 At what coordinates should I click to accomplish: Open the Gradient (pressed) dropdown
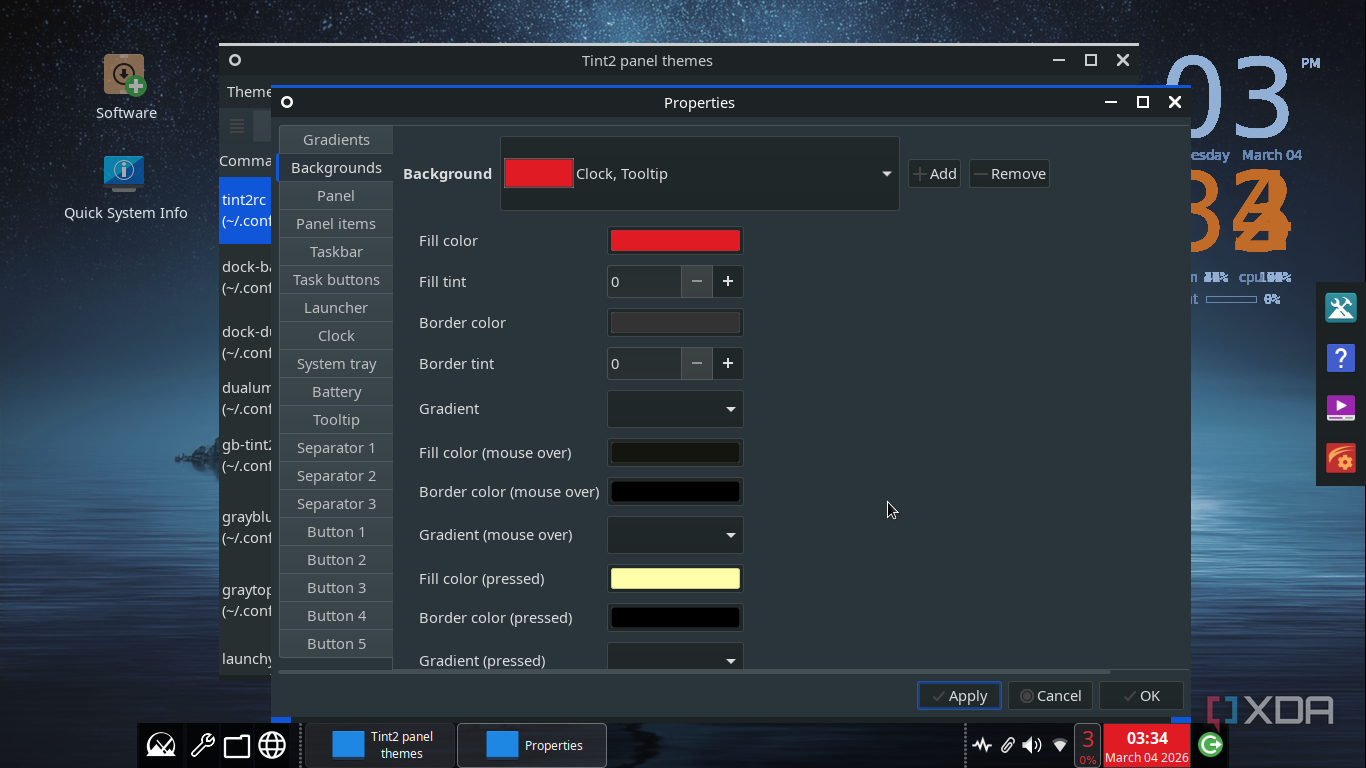(675, 658)
